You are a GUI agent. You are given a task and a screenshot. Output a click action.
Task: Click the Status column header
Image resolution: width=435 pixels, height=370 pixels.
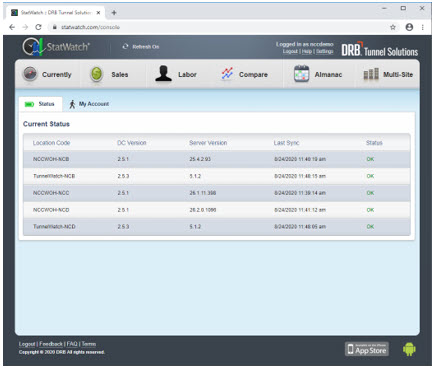(x=374, y=143)
